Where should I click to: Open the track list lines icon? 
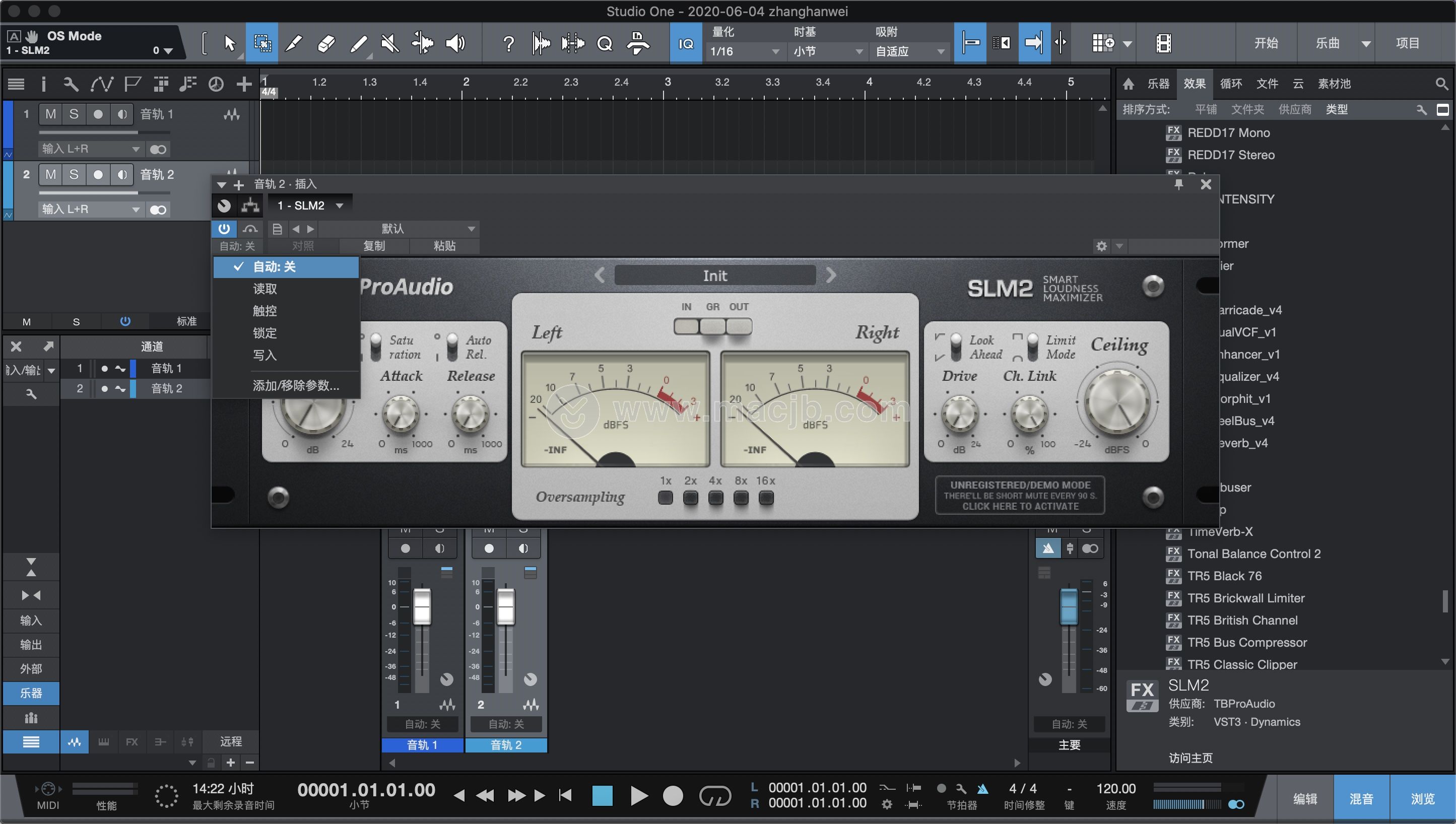(16, 84)
